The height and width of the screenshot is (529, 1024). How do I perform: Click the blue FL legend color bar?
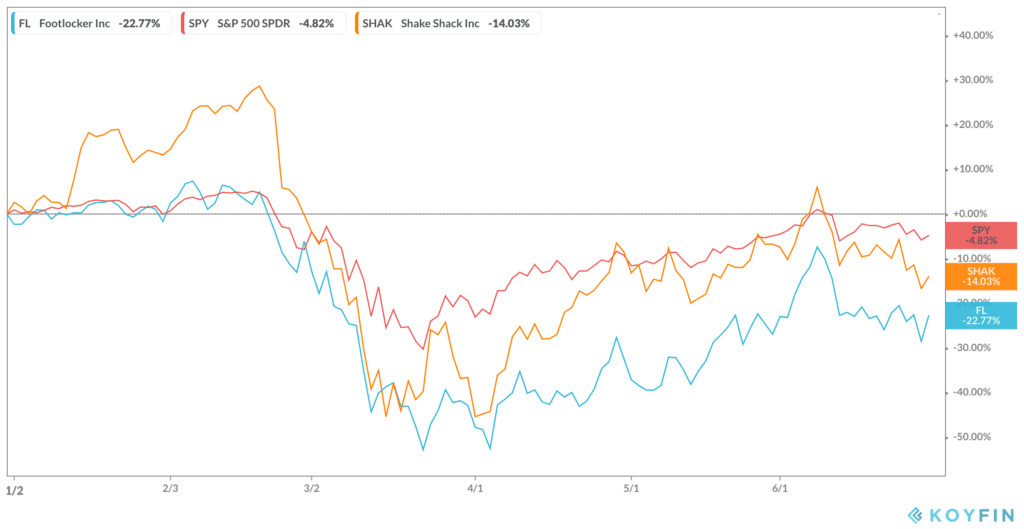click(14, 23)
